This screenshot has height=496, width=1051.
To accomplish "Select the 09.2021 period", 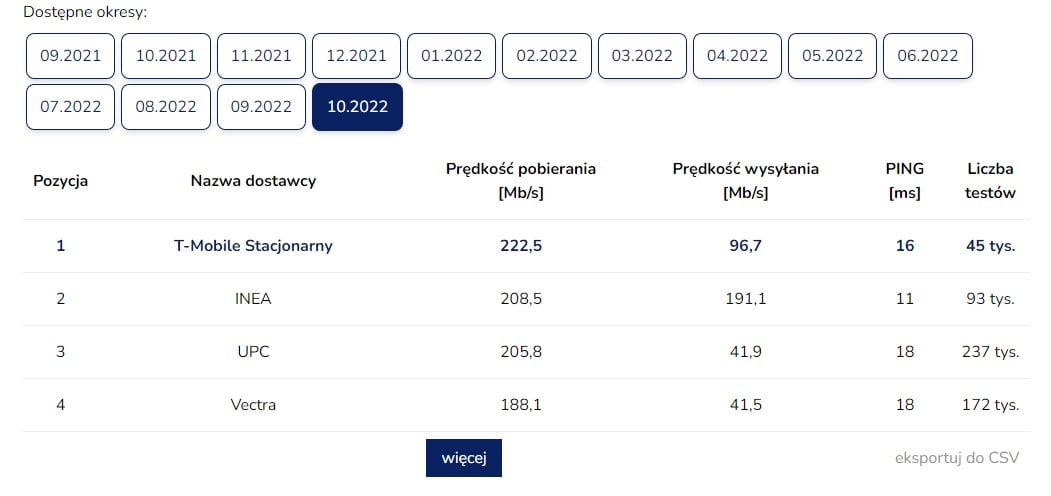I will tap(71, 56).
